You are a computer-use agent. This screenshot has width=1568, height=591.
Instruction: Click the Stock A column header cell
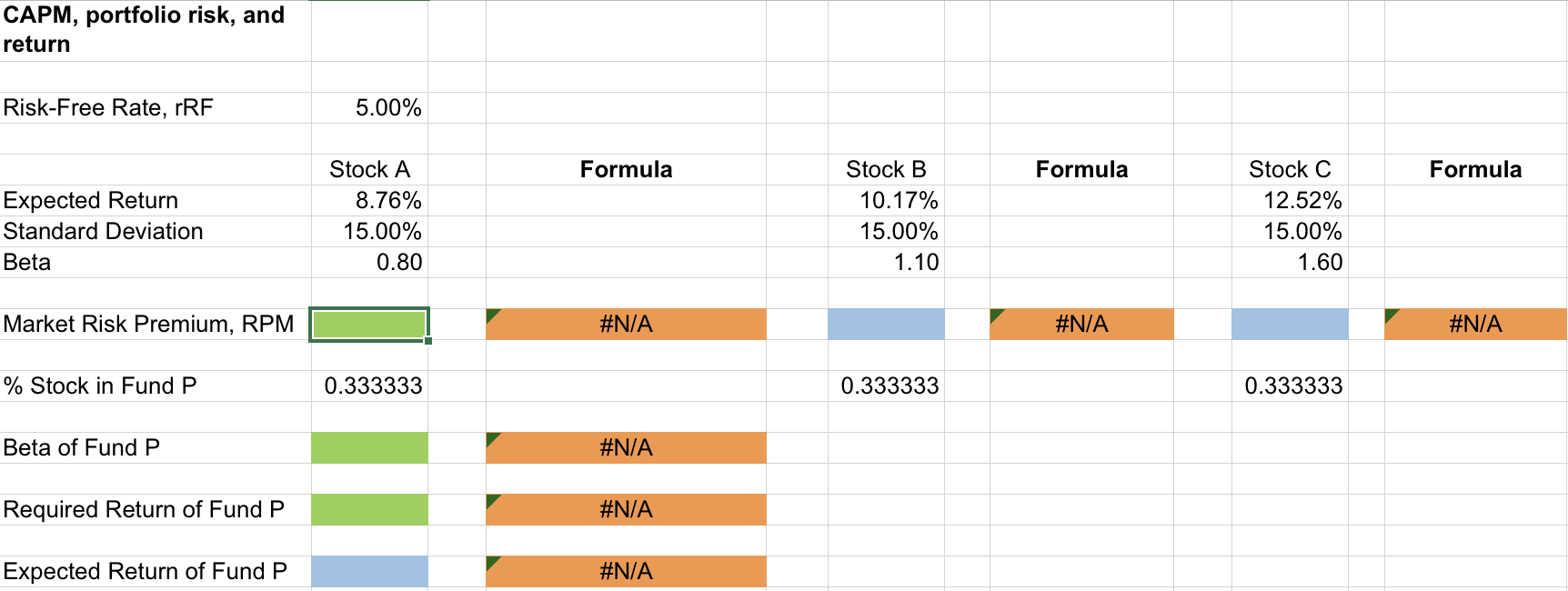pos(369,170)
